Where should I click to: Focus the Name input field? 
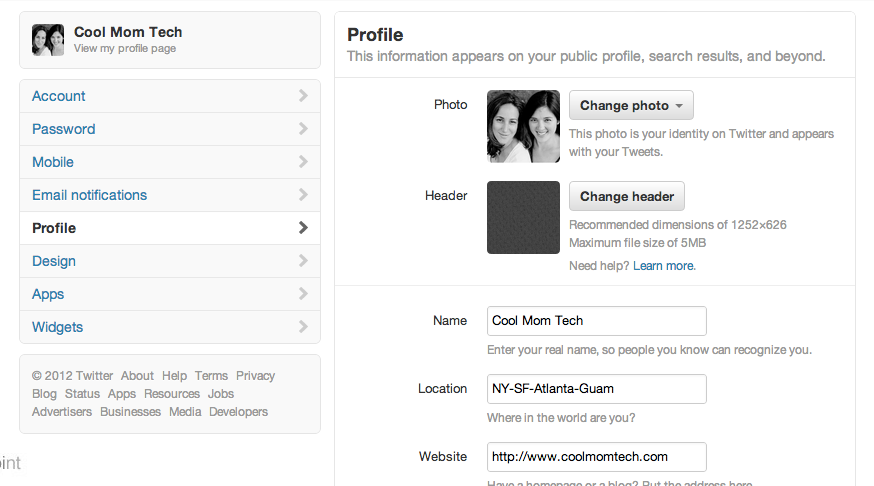click(x=596, y=321)
